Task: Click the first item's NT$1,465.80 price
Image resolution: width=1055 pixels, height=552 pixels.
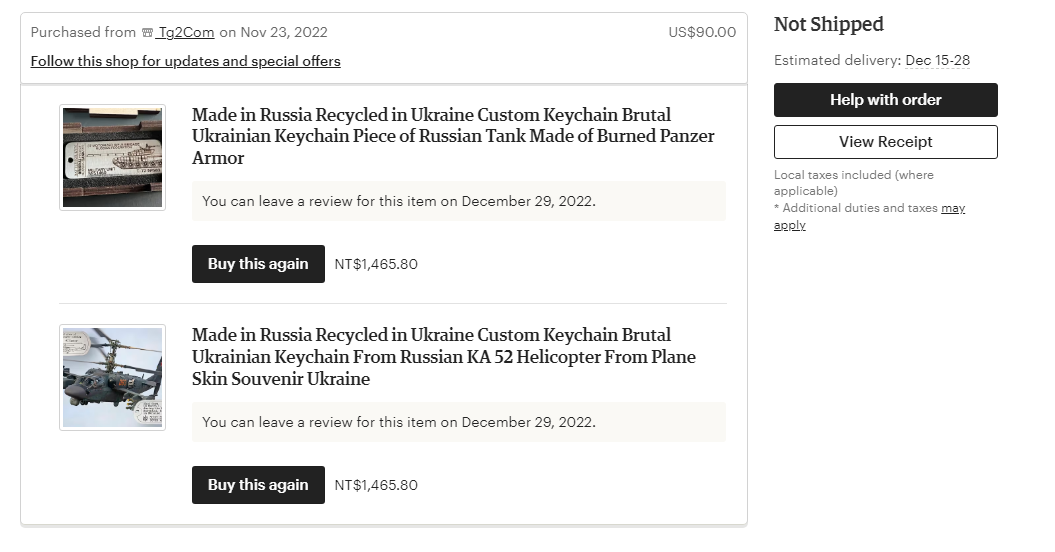Action: [x=376, y=264]
